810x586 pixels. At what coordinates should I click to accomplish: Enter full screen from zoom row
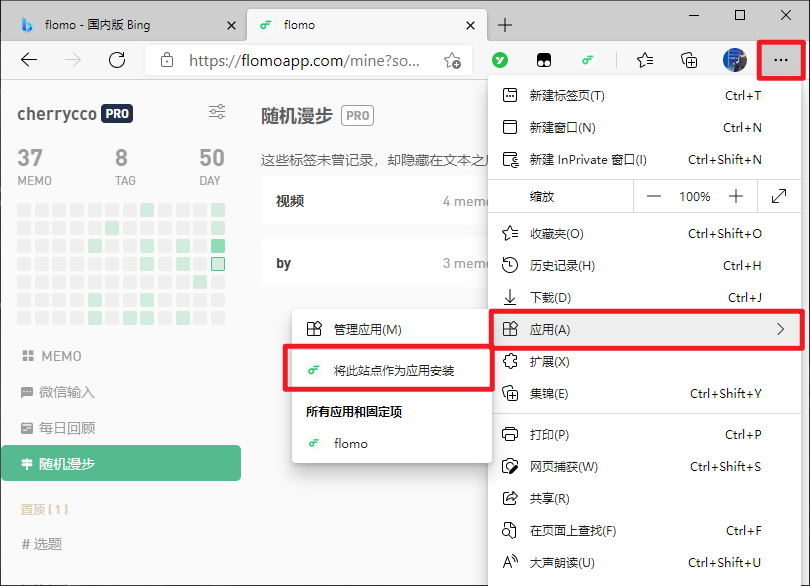[x=778, y=196]
